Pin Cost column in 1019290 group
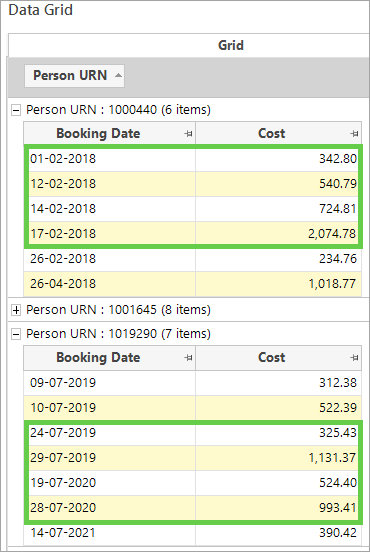 pyautogui.click(x=354, y=358)
